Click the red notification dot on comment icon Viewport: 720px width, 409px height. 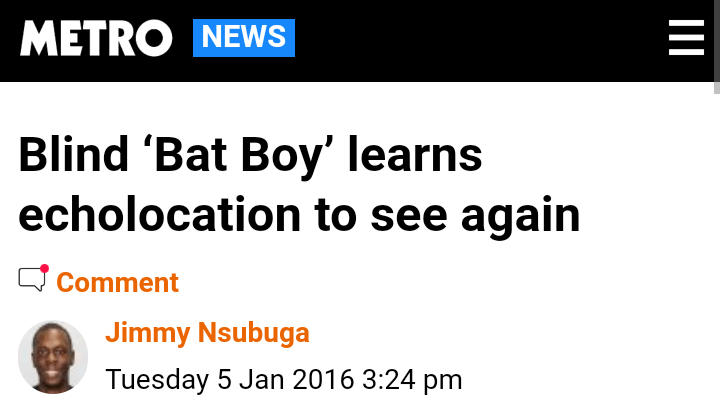[x=45, y=269]
